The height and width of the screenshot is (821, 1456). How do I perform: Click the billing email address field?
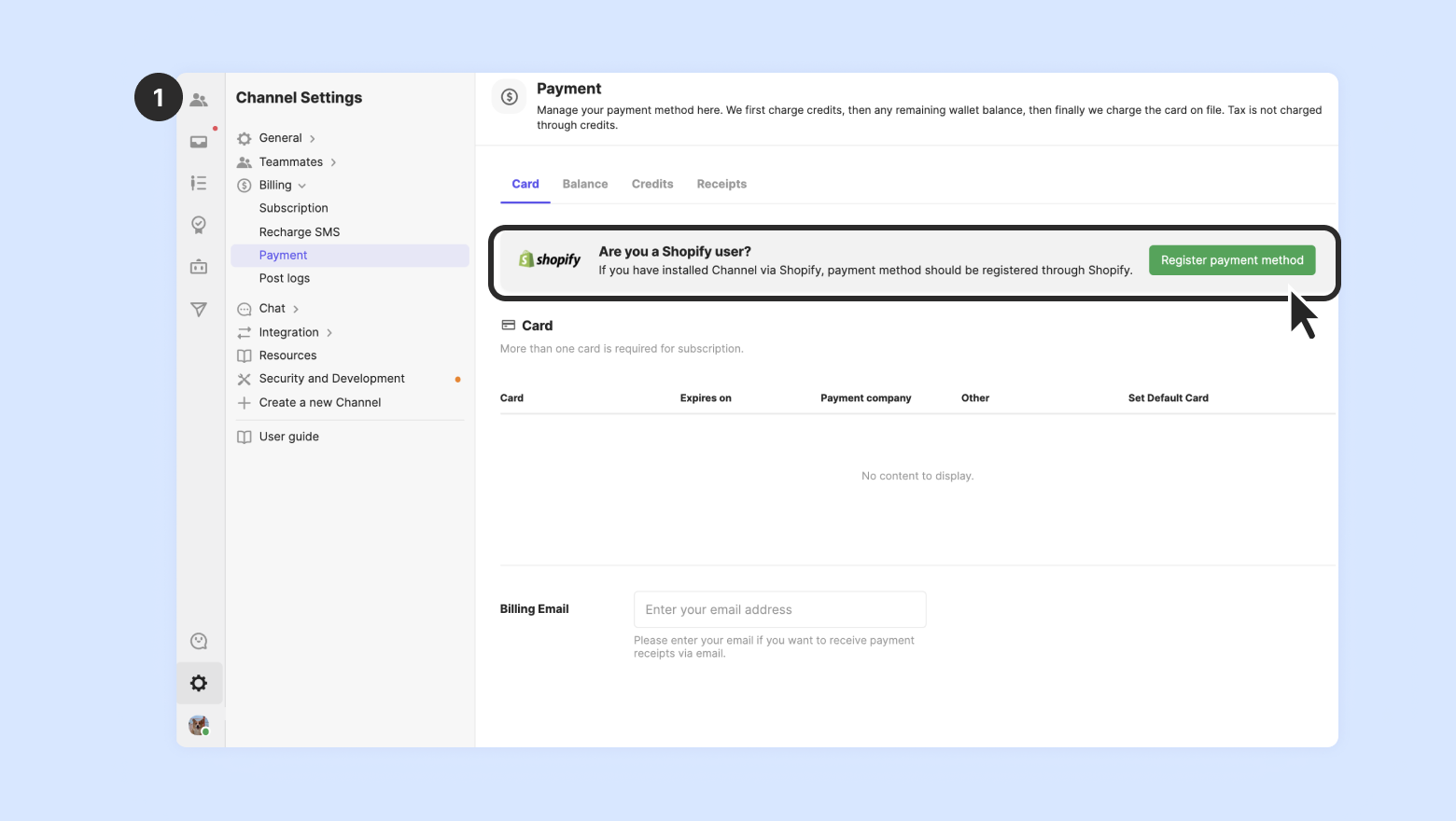coord(779,609)
